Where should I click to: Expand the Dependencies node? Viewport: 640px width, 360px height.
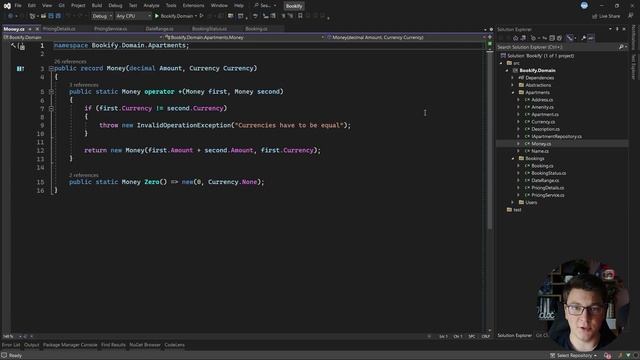point(513,78)
